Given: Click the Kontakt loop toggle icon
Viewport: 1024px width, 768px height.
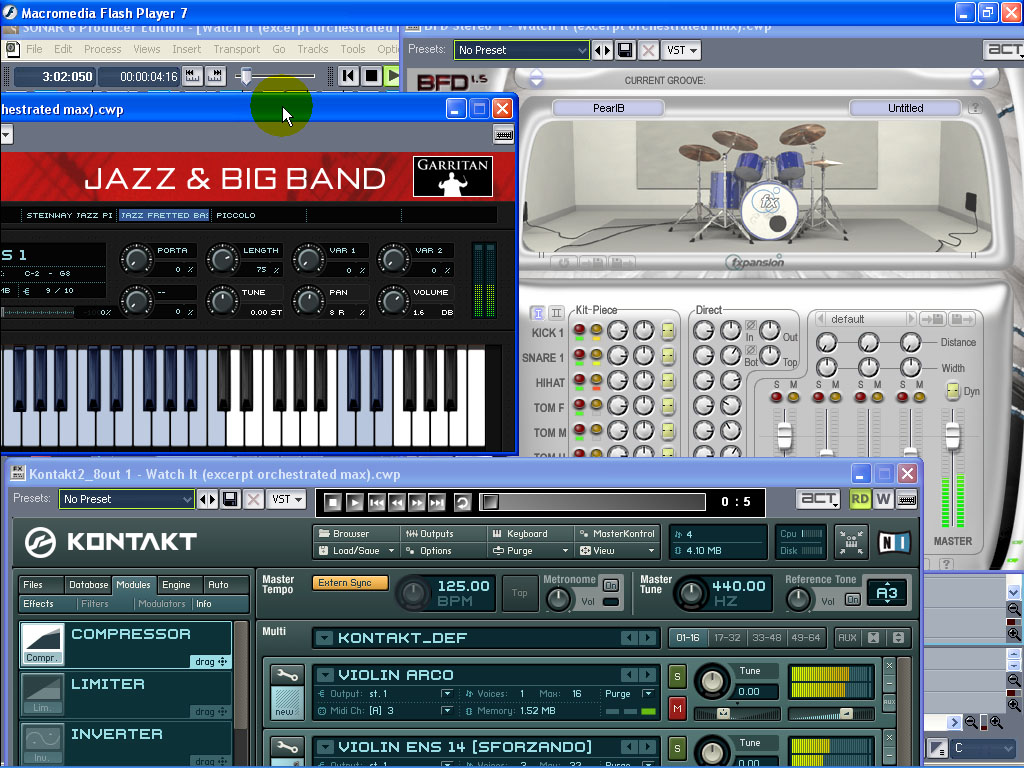Looking at the screenshot, I should coord(462,502).
